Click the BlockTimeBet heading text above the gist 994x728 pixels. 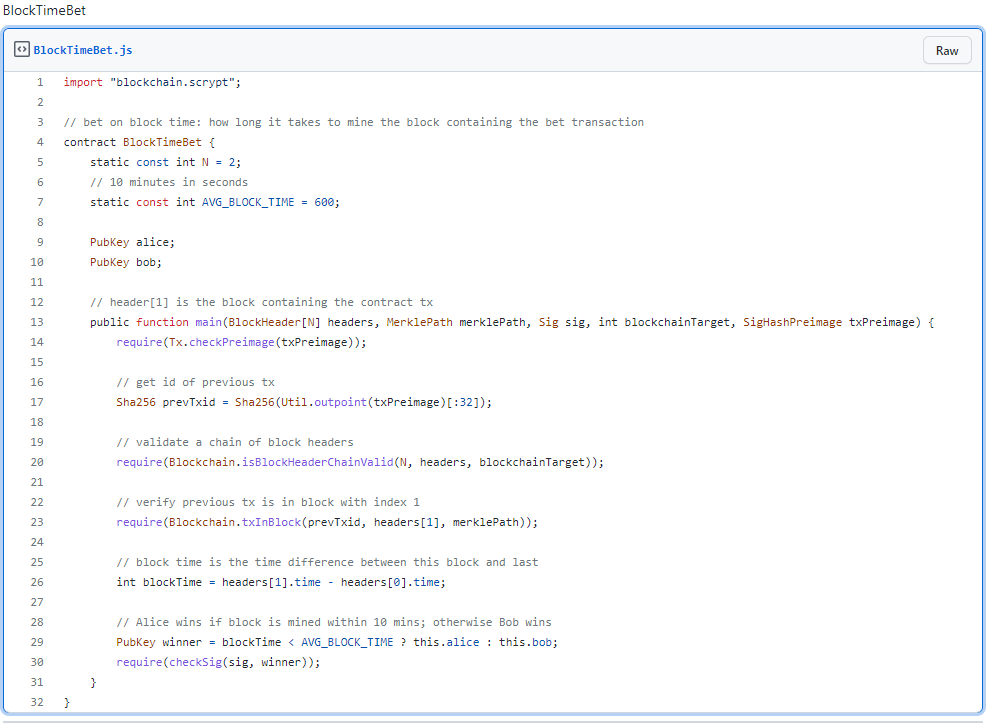tap(44, 11)
